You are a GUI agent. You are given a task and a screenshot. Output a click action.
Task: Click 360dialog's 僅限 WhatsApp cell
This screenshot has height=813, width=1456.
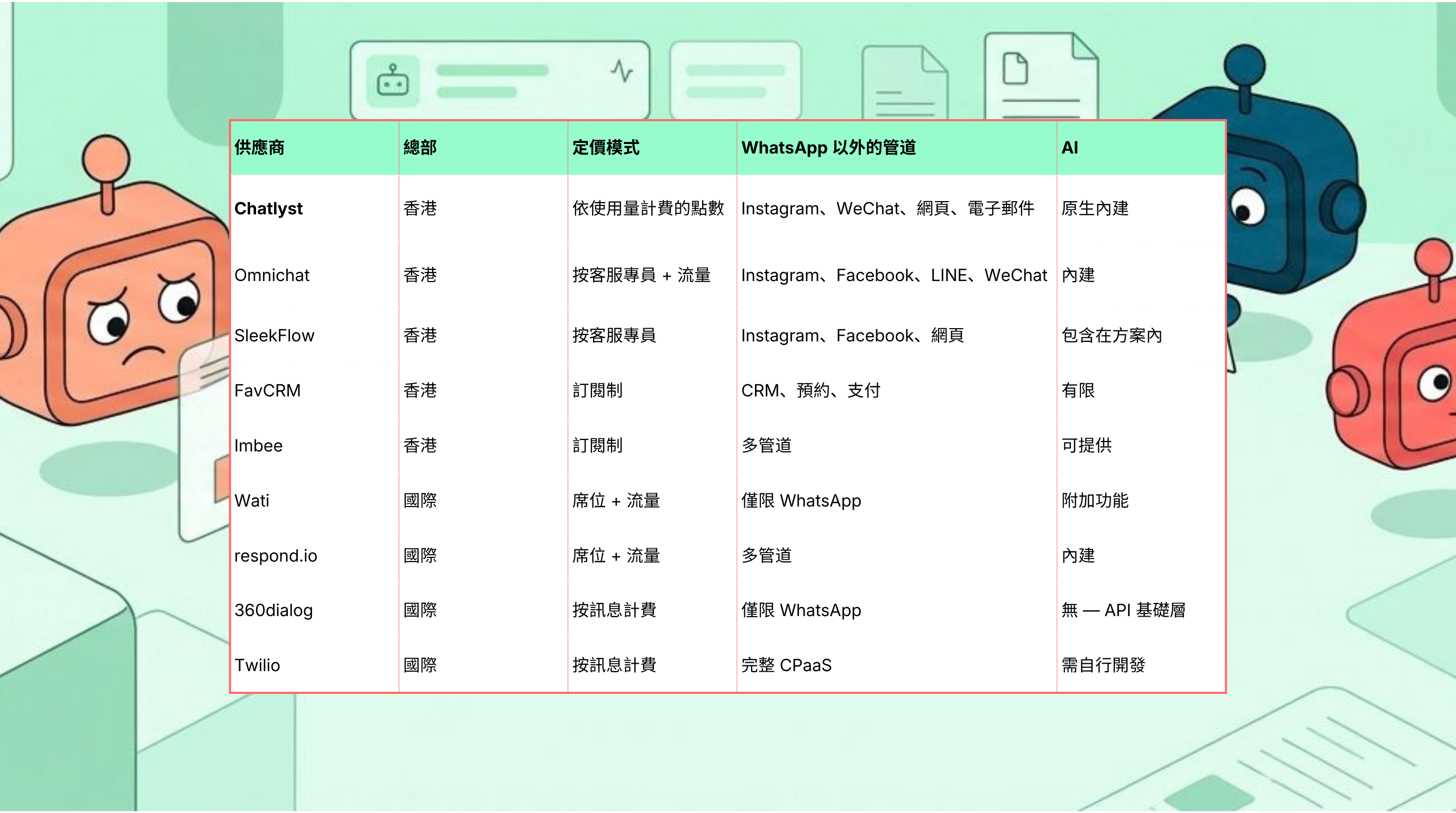tap(897, 610)
